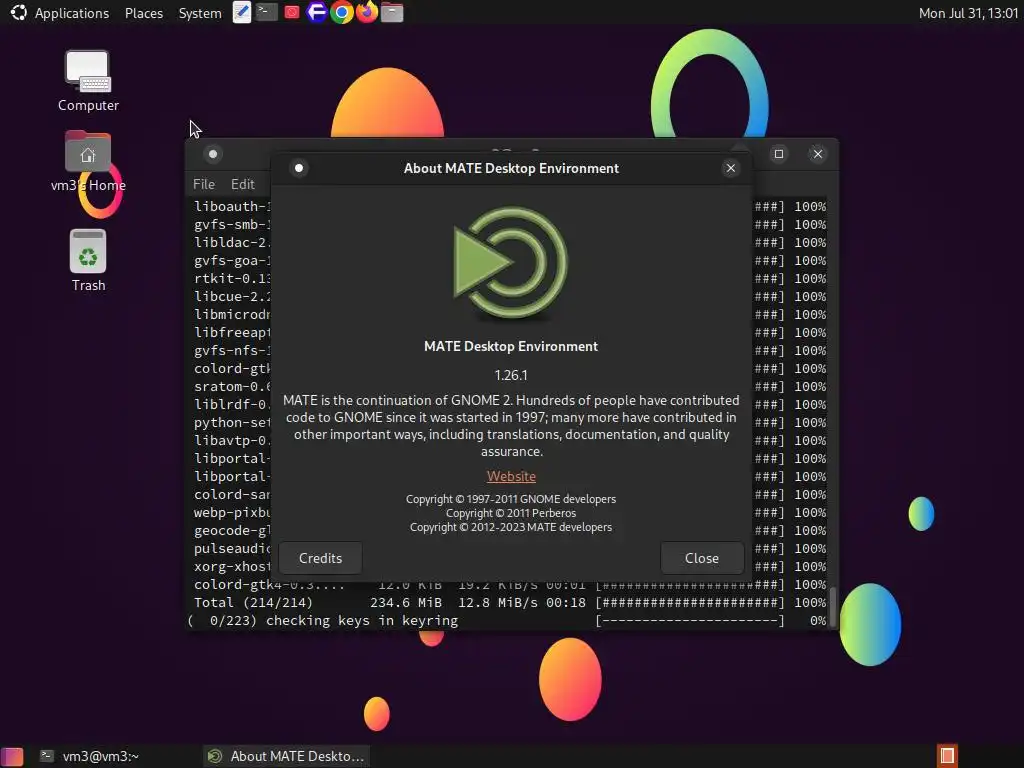Viewport: 1024px width, 768px height.
Task: Click the red screenshot tool panel icon
Action: point(292,12)
